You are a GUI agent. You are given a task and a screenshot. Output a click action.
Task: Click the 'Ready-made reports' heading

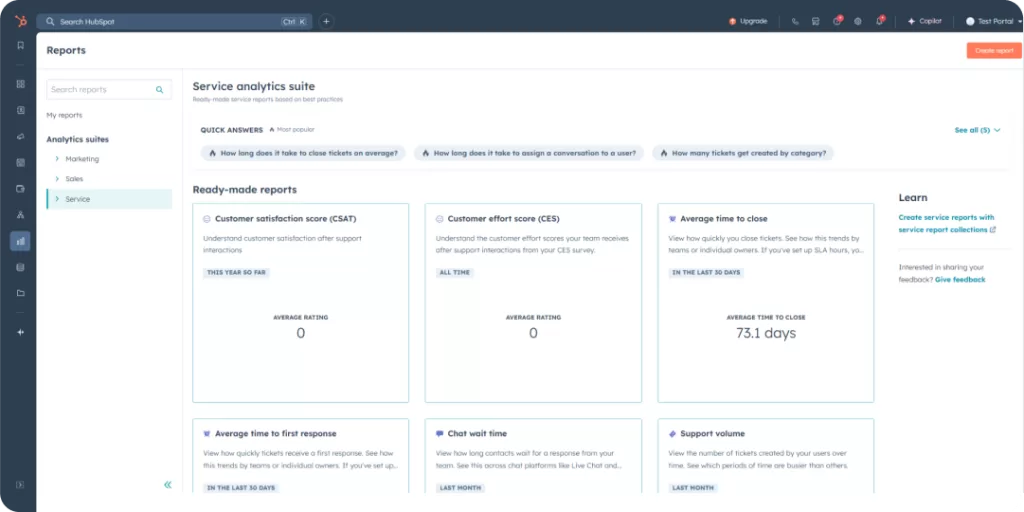pos(244,190)
